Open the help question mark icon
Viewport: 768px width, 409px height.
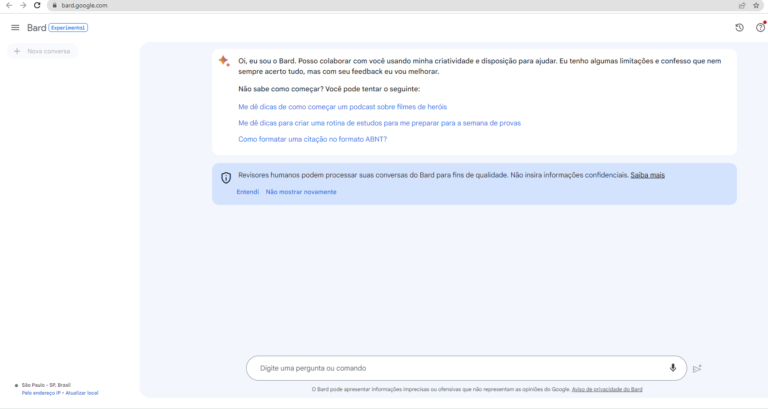(x=760, y=28)
